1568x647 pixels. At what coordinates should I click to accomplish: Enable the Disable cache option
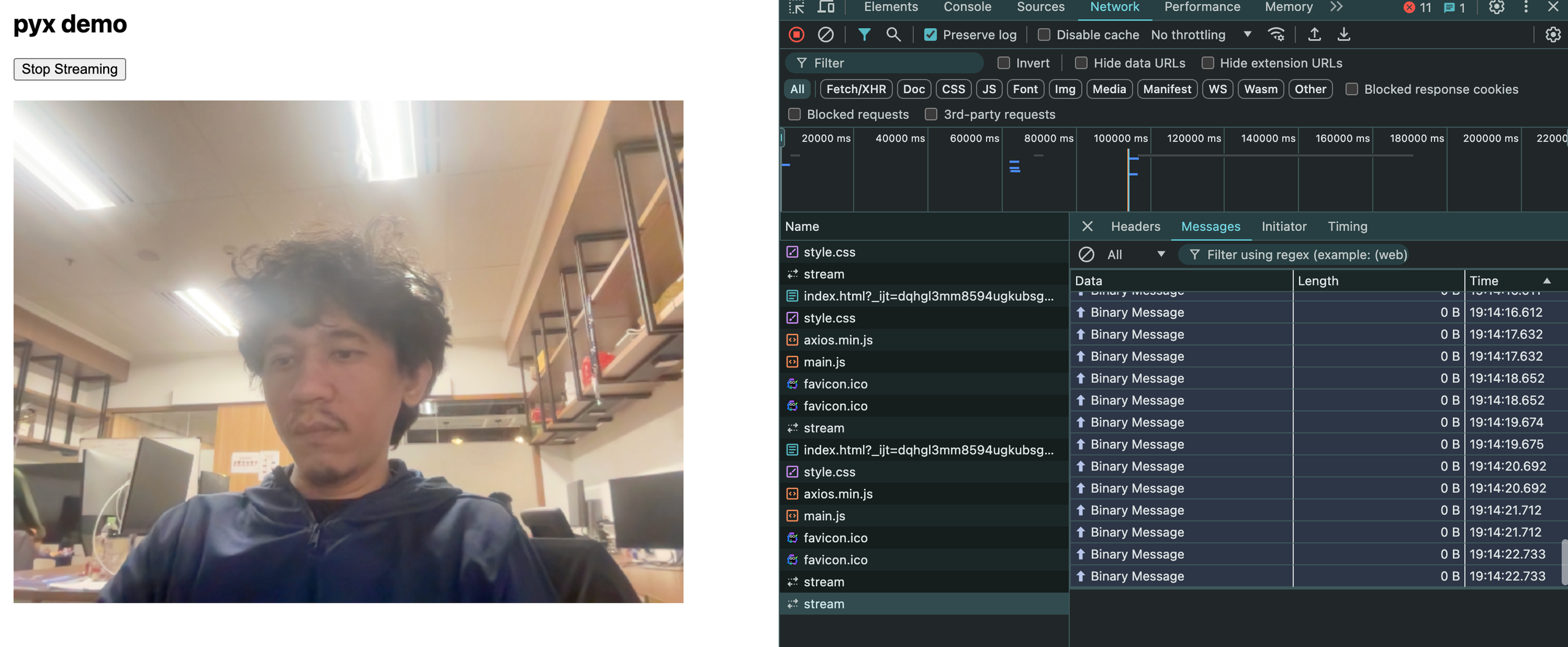point(1043,35)
